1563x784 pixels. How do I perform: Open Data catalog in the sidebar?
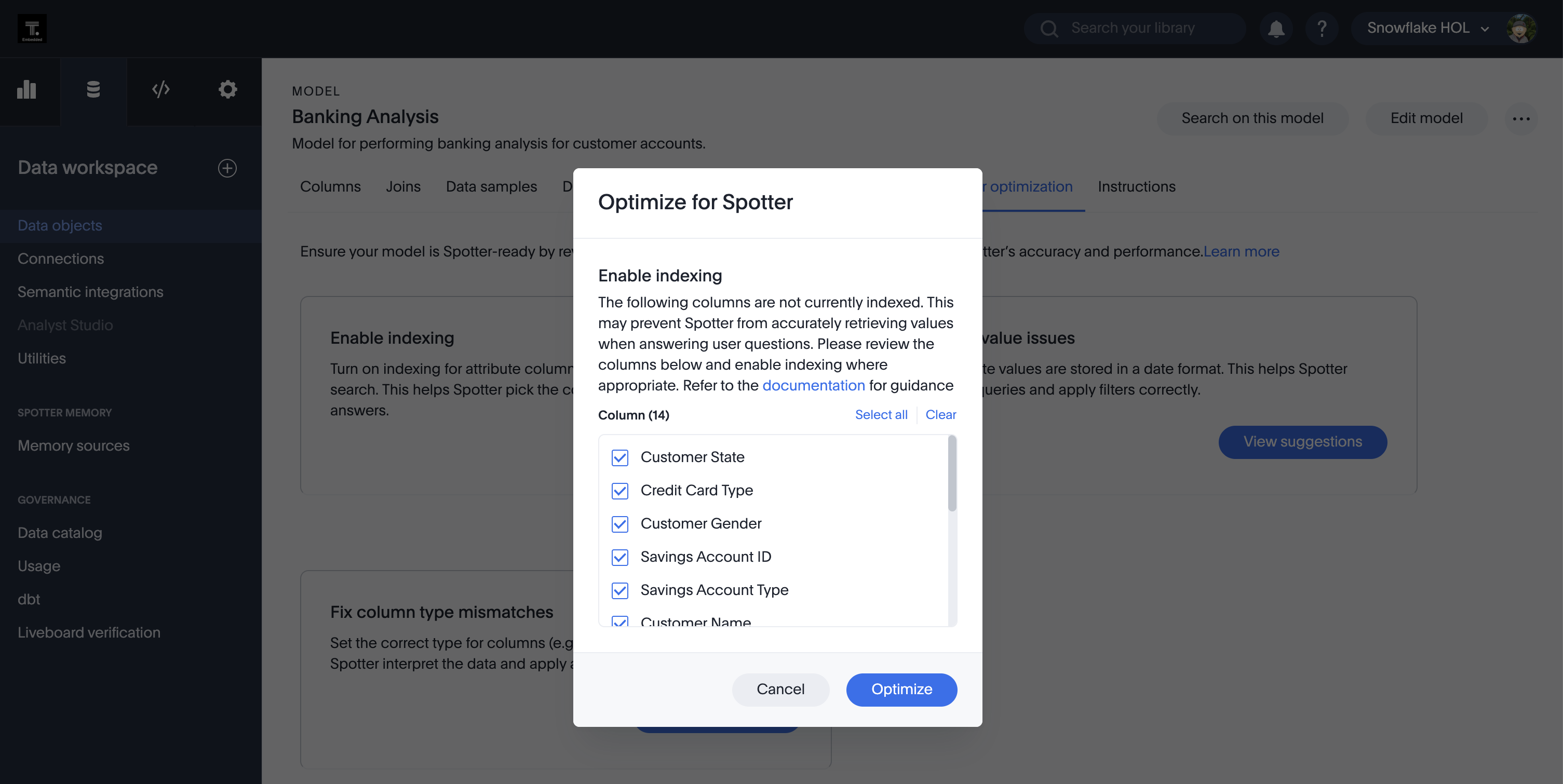[x=130, y=533]
